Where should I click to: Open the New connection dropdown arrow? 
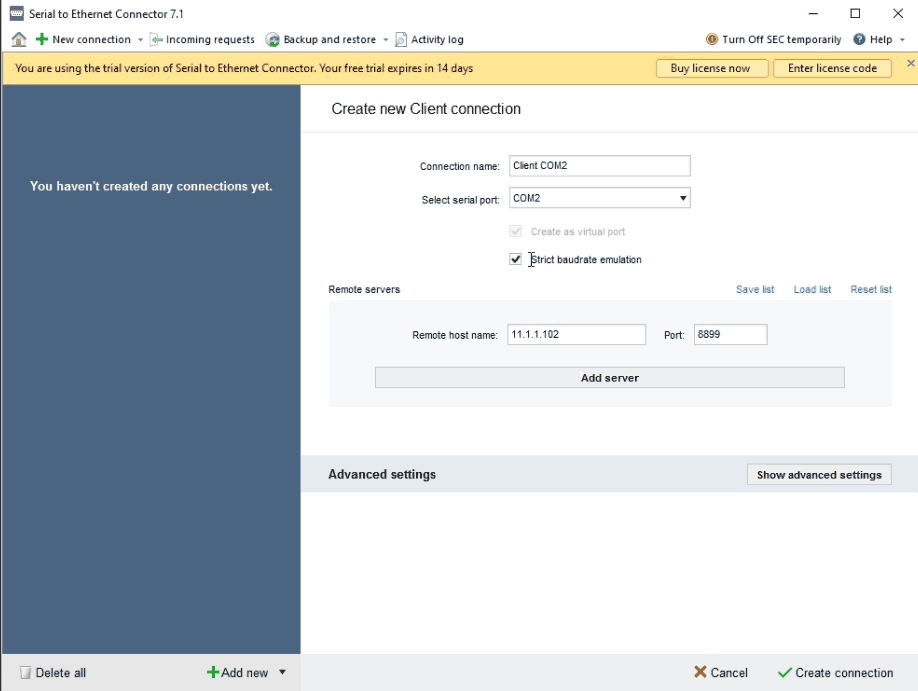click(x=141, y=40)
